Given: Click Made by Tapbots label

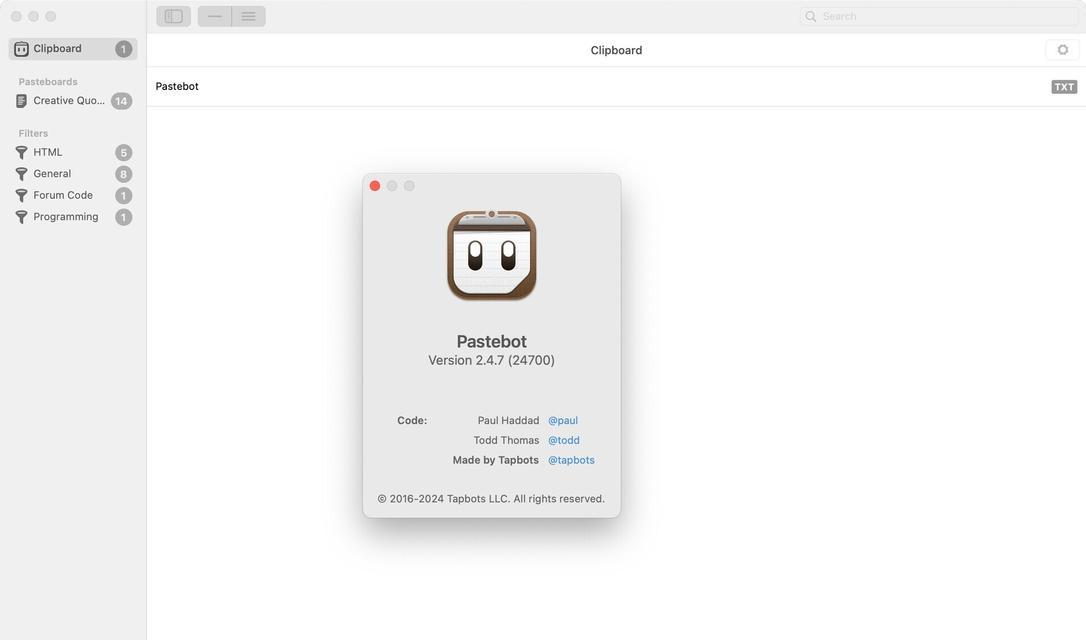Looking at the screenshot, I should 495,460.
